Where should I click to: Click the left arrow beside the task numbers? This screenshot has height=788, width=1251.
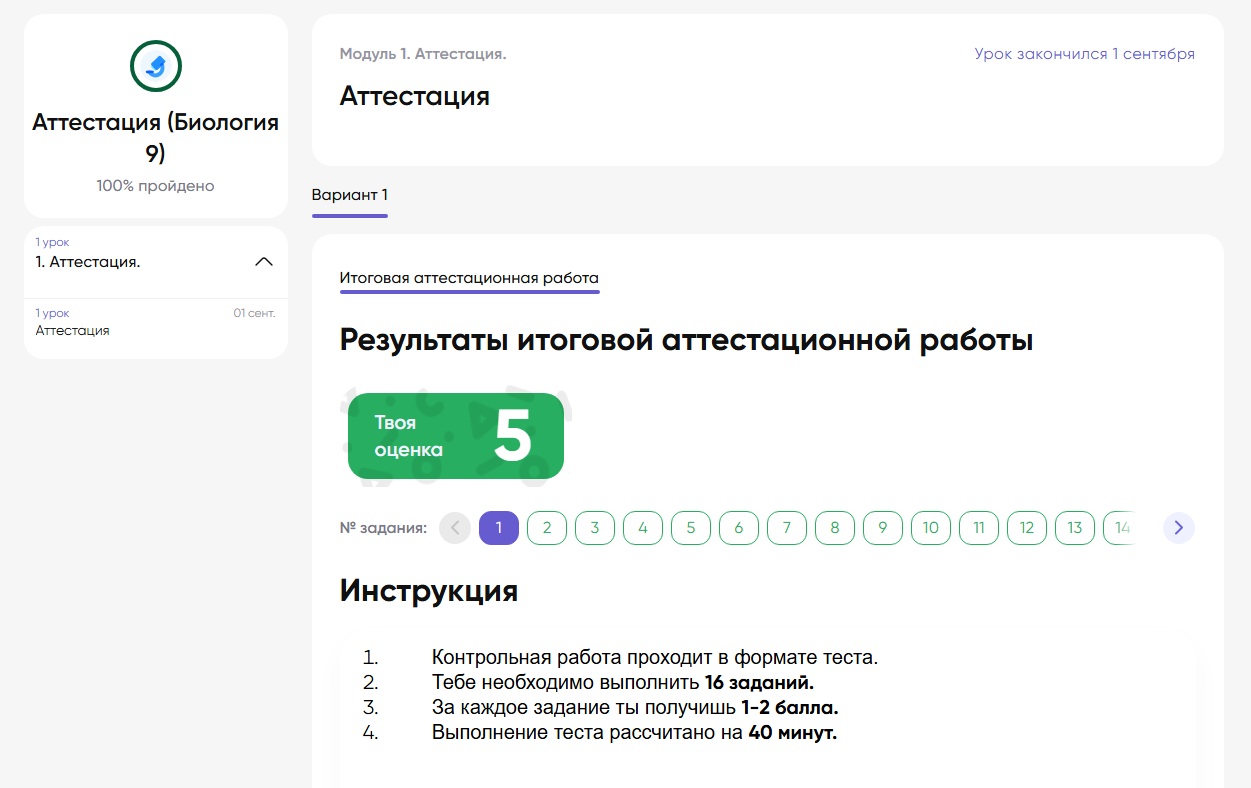(455, 527)
